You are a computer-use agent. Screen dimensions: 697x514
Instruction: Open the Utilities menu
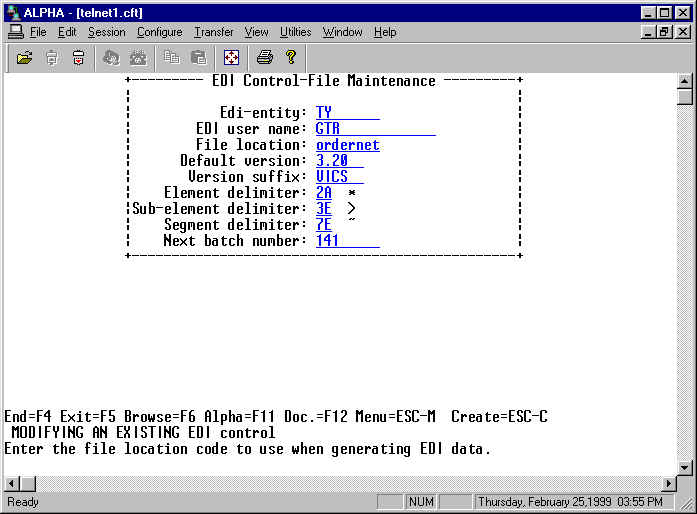pos(295,32)
